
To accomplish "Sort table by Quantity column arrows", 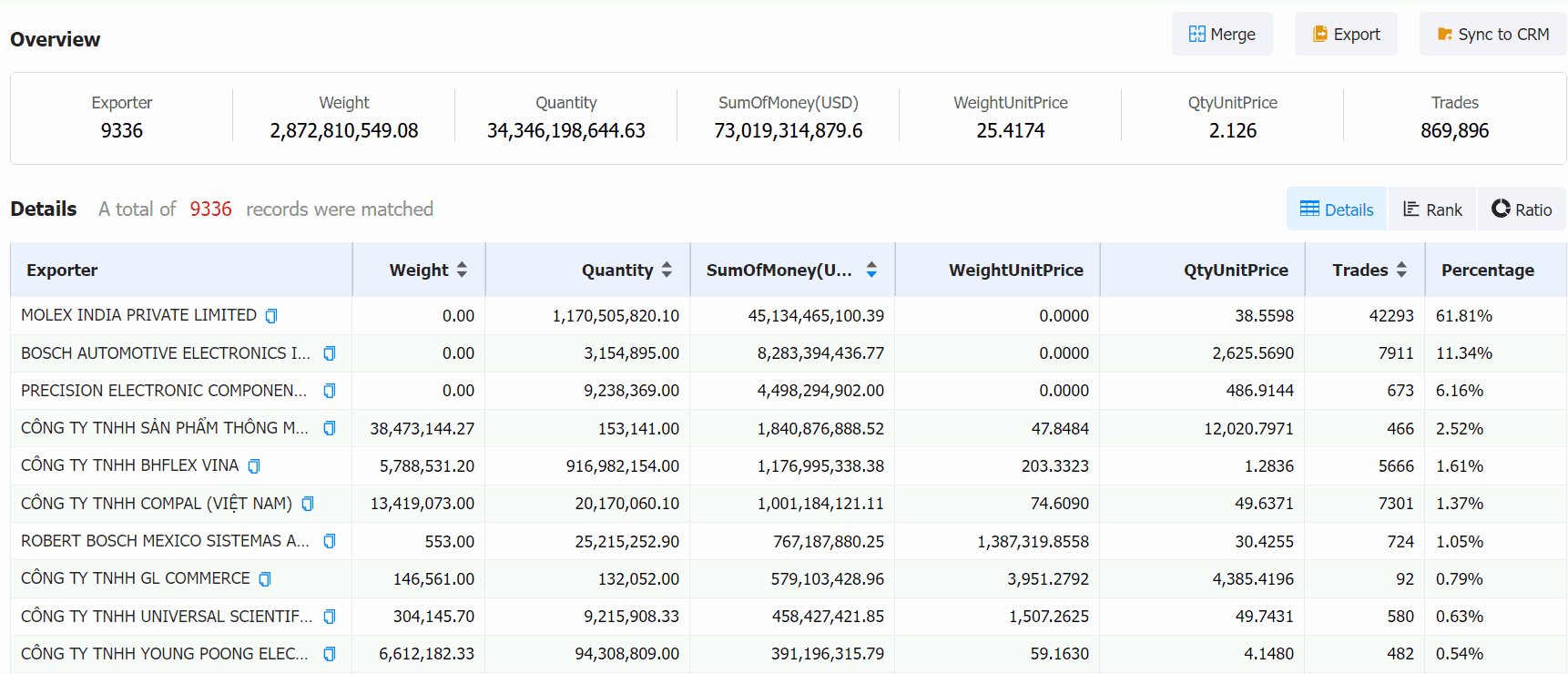I will coord(667,270).
